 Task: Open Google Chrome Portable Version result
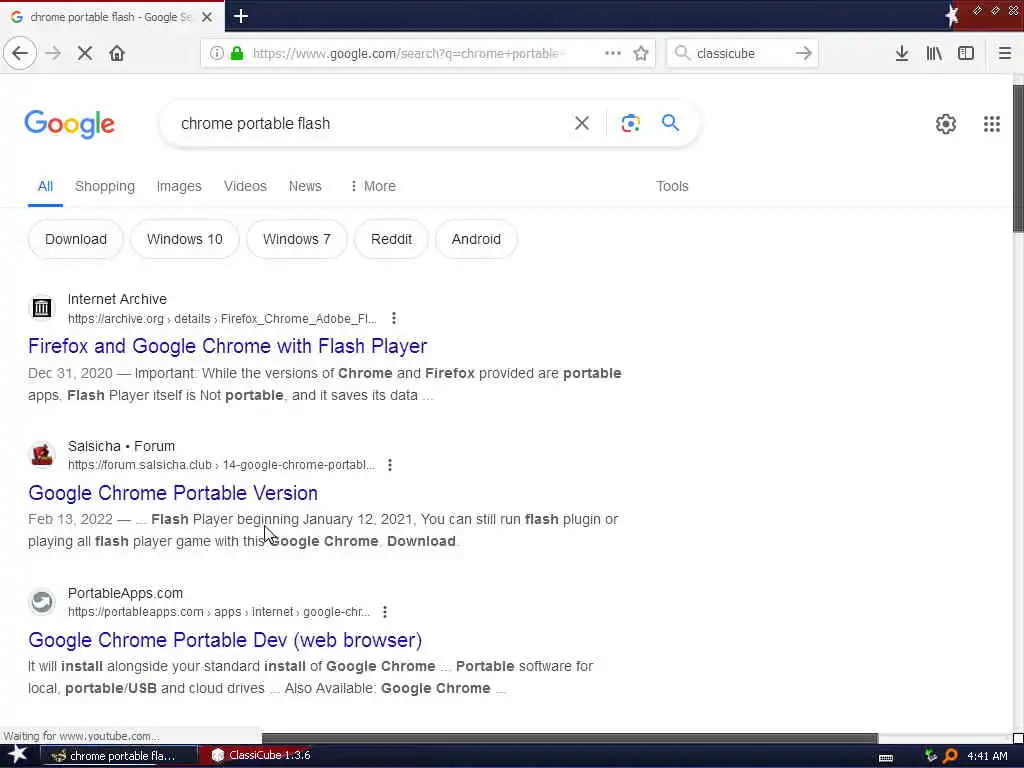click(x=173, y=492)
